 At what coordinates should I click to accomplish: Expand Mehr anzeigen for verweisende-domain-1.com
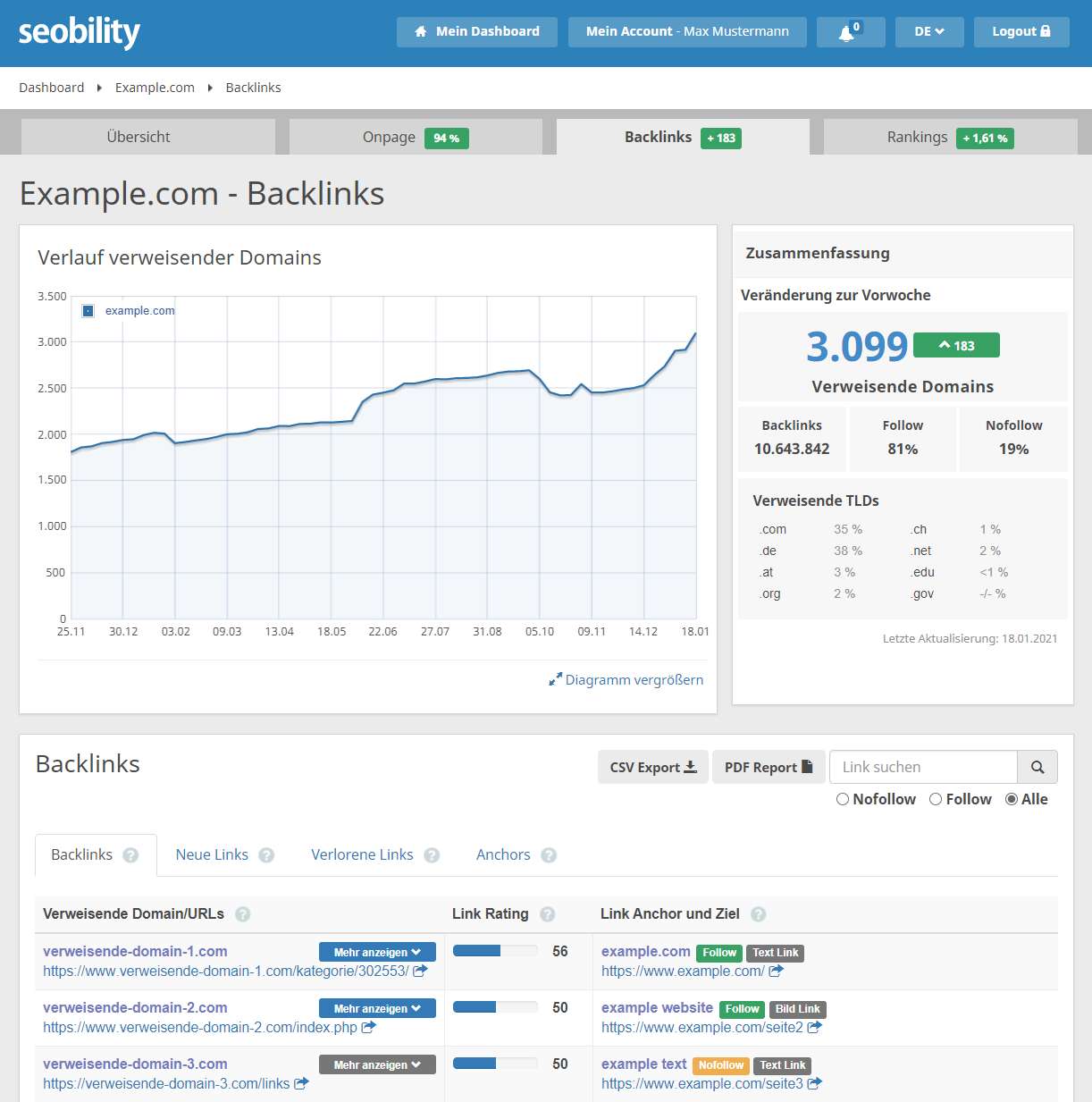pyautogui.click(x=376, y=951)
